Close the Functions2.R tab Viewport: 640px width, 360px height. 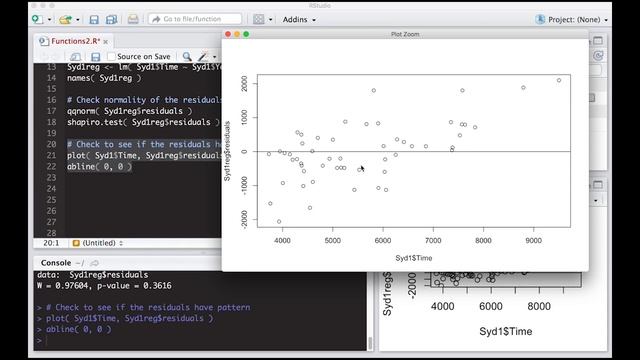(106, 42)
